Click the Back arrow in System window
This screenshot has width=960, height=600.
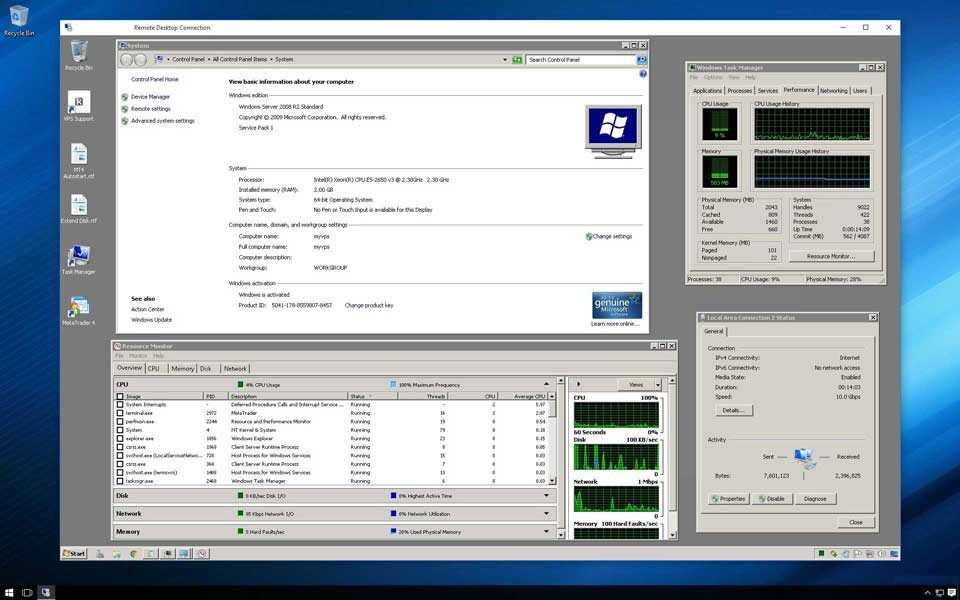point(126,60)
